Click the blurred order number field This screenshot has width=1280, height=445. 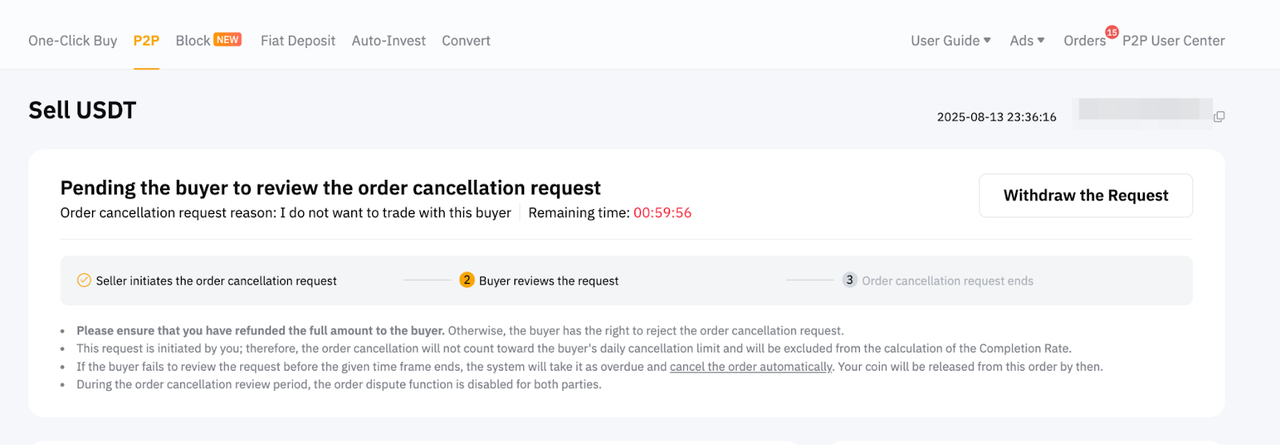tap(1141, 115)
